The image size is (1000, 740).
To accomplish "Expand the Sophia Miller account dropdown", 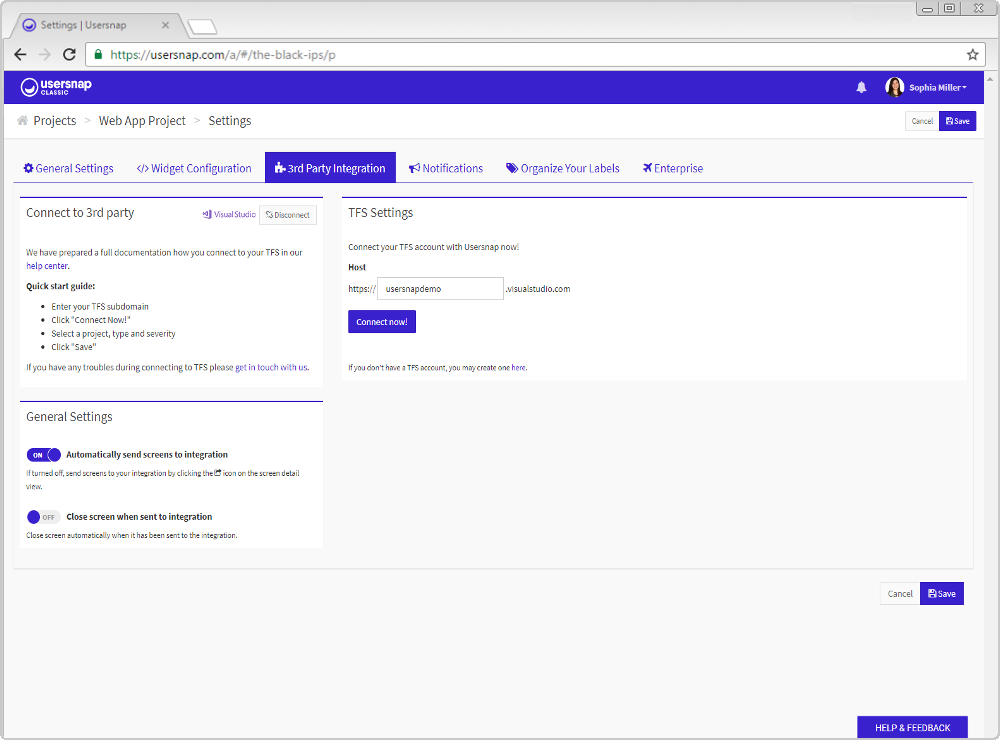I will tap(938, 87).
